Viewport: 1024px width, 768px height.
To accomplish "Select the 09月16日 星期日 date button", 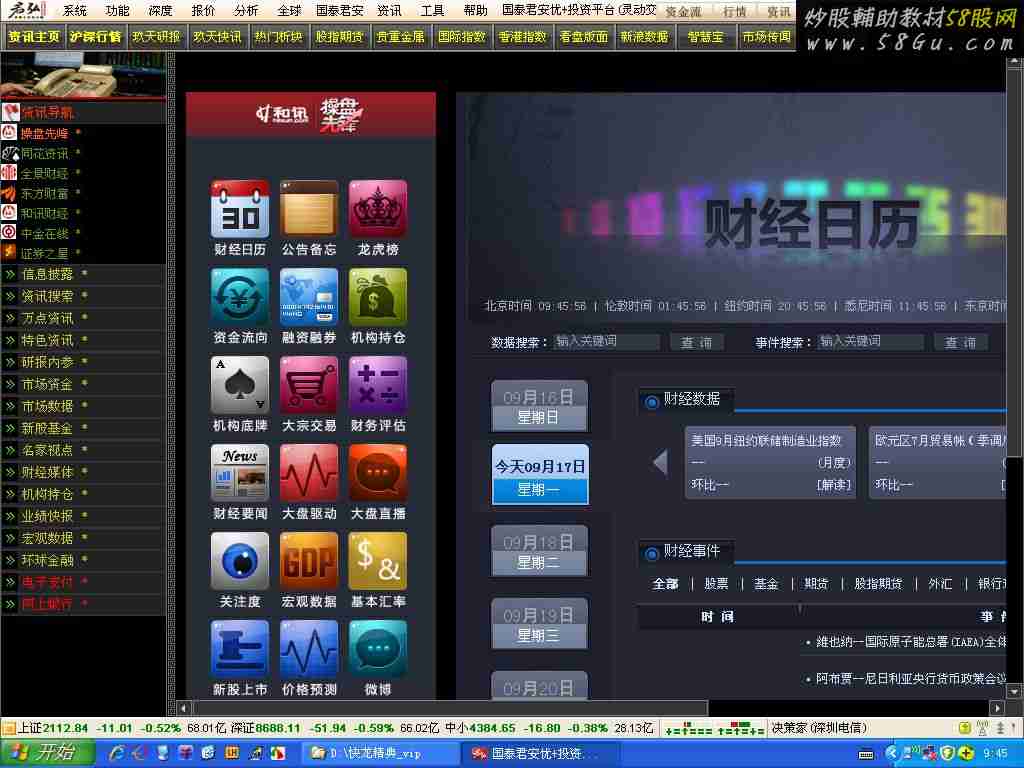I will pyautogui.click(x=539, y=406).
